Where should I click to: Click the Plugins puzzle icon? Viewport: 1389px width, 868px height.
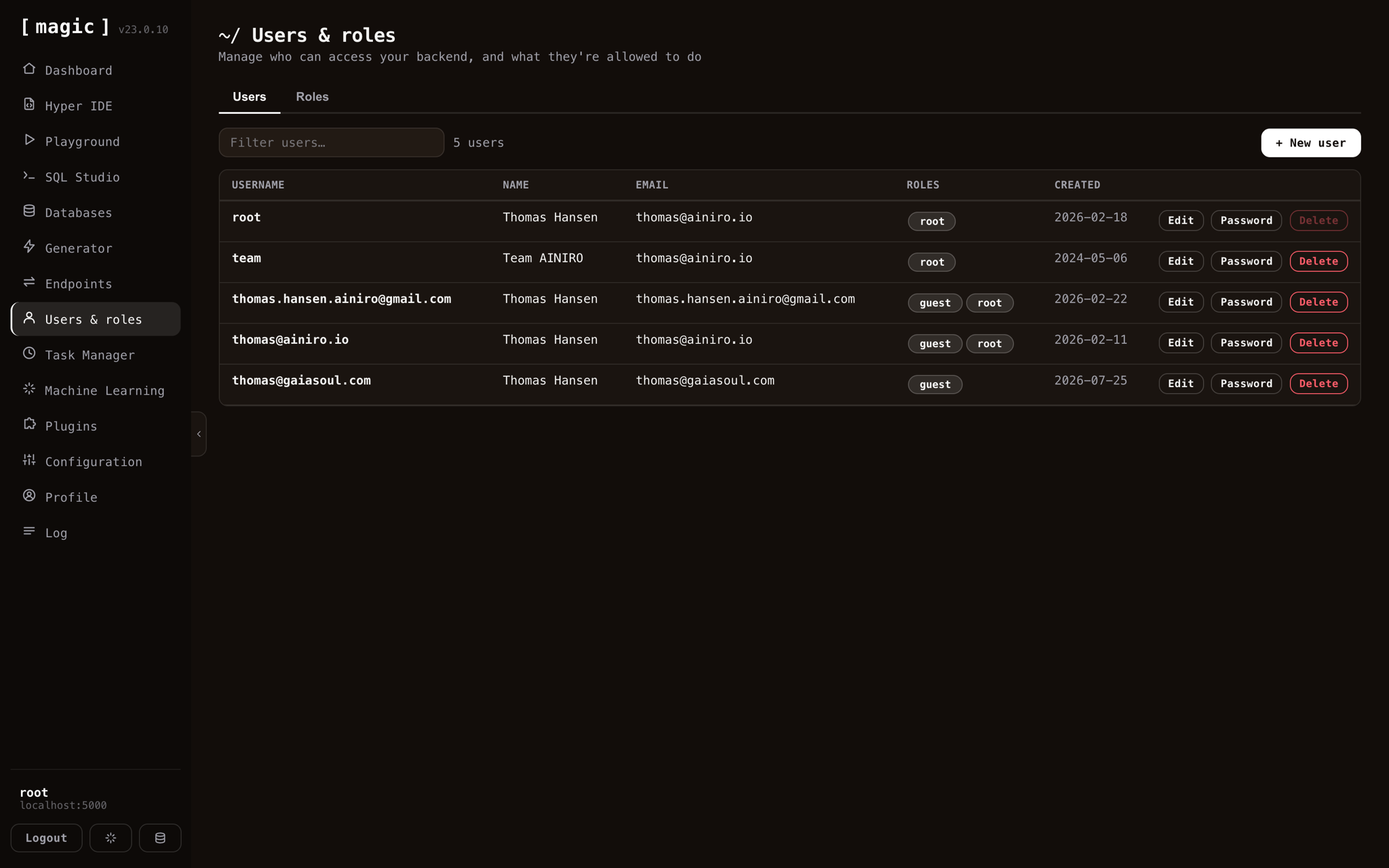tap(28, 425)
